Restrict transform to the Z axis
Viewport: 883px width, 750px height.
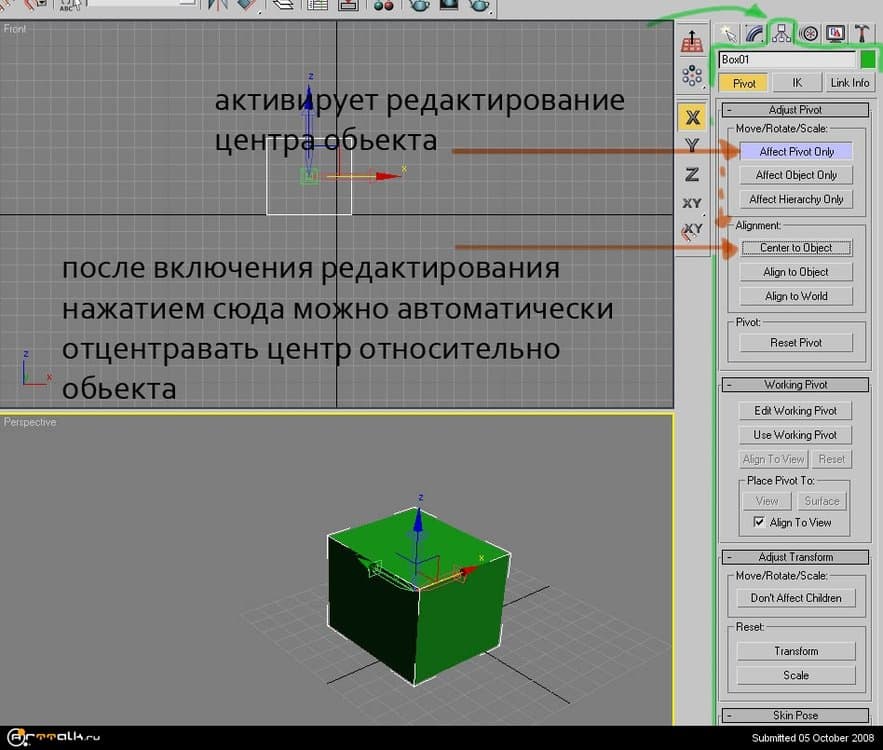coord(691,174)
